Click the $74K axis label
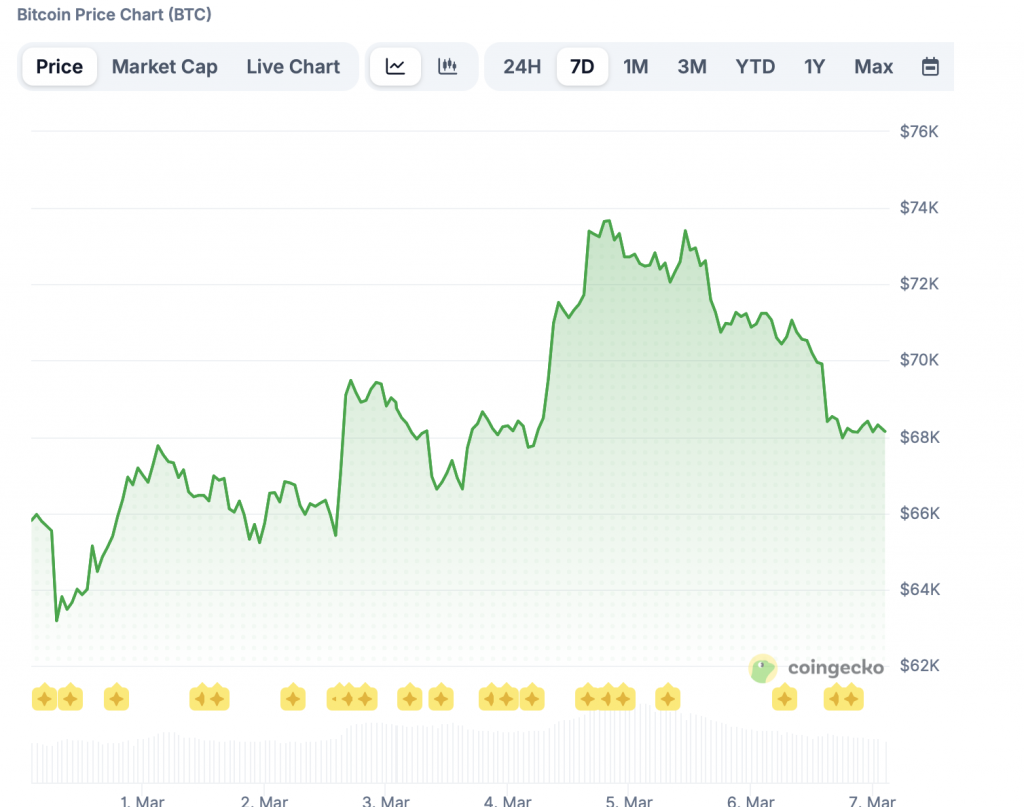The height and width of the screenshot is (807, 1024). tap(917, 207)
